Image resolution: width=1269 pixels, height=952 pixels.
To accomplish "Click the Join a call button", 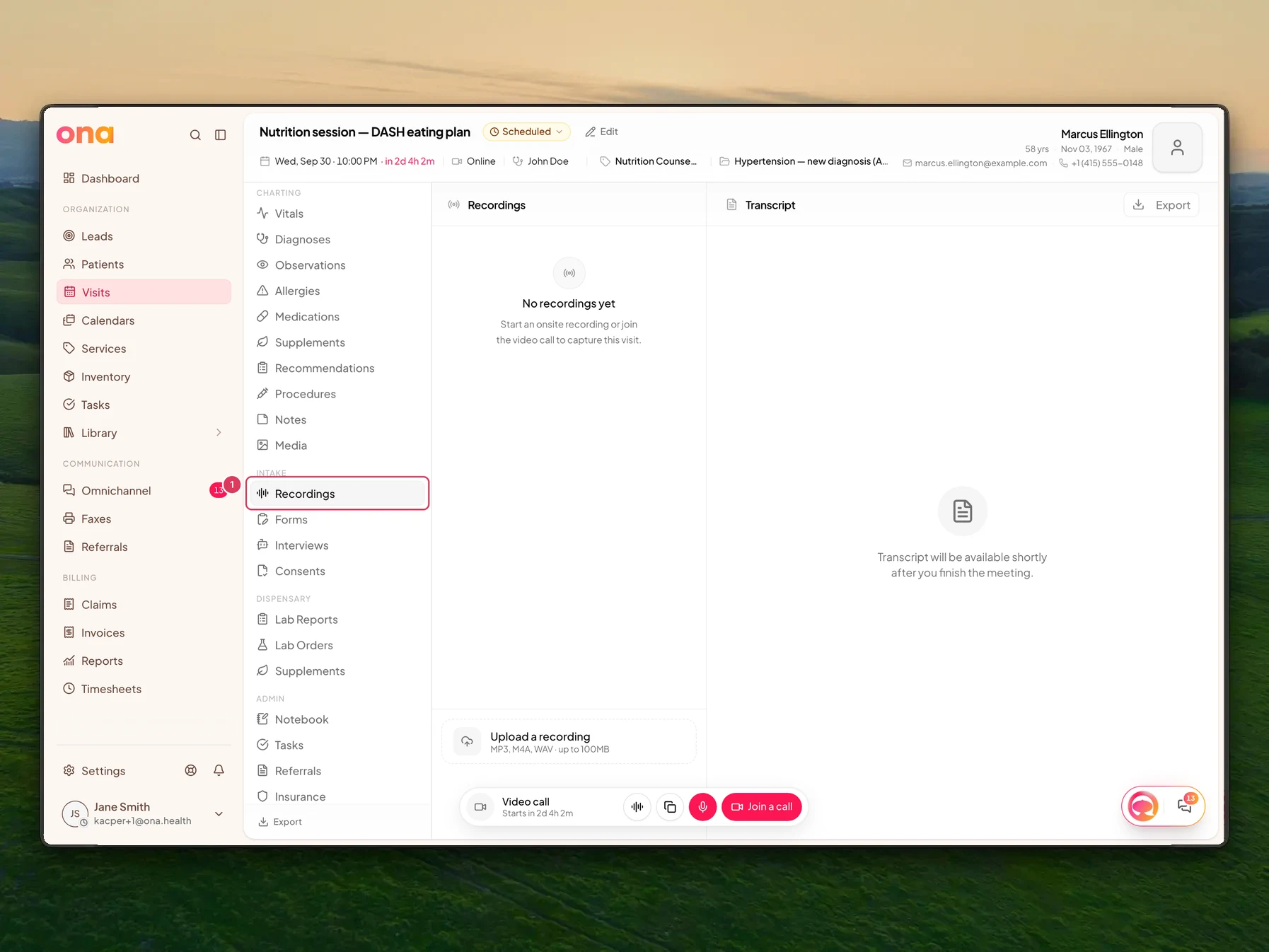I will tap(762, 807).
